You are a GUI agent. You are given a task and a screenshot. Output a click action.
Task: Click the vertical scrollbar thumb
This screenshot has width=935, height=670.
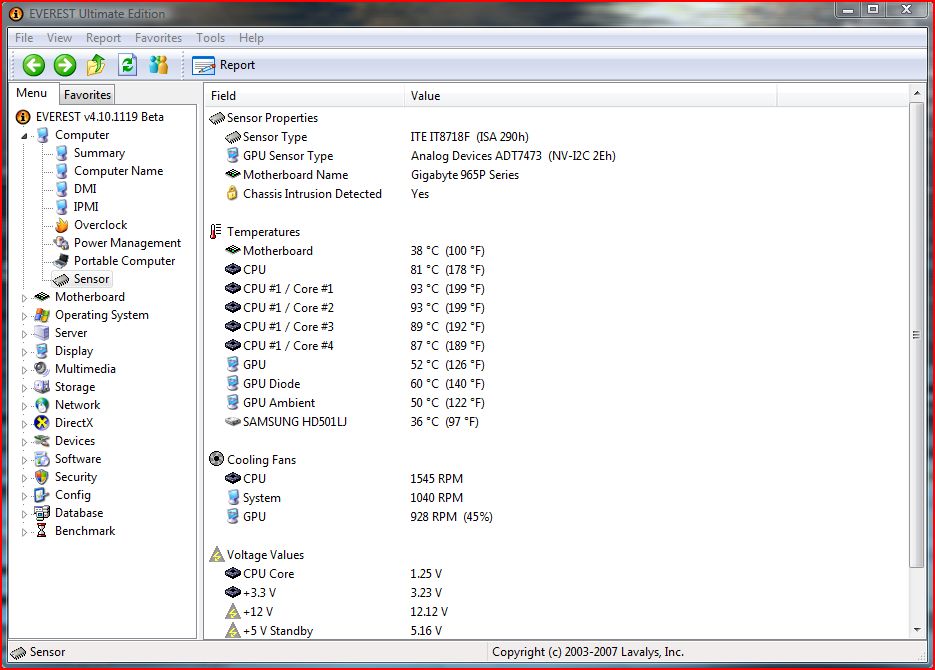(917, 334)
